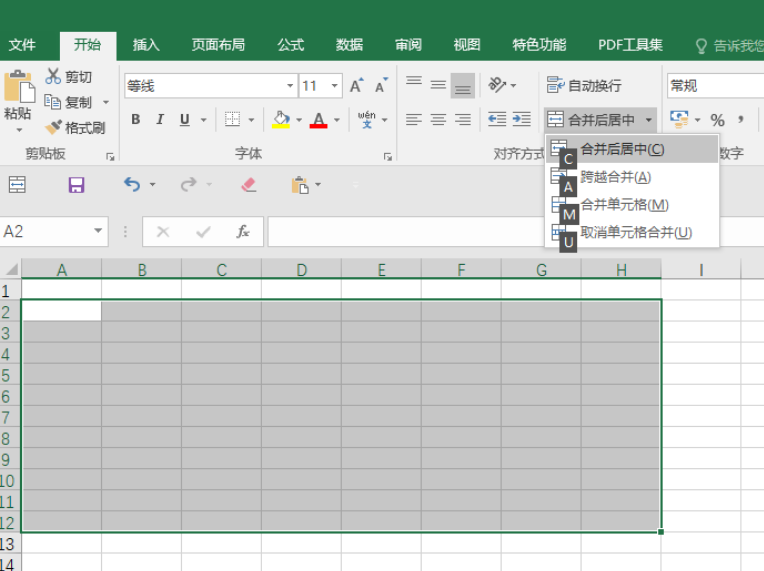The height and width of the screenshot is (571, 764).
Task: Click the Cut scissors button
Action: click(68, 76)
